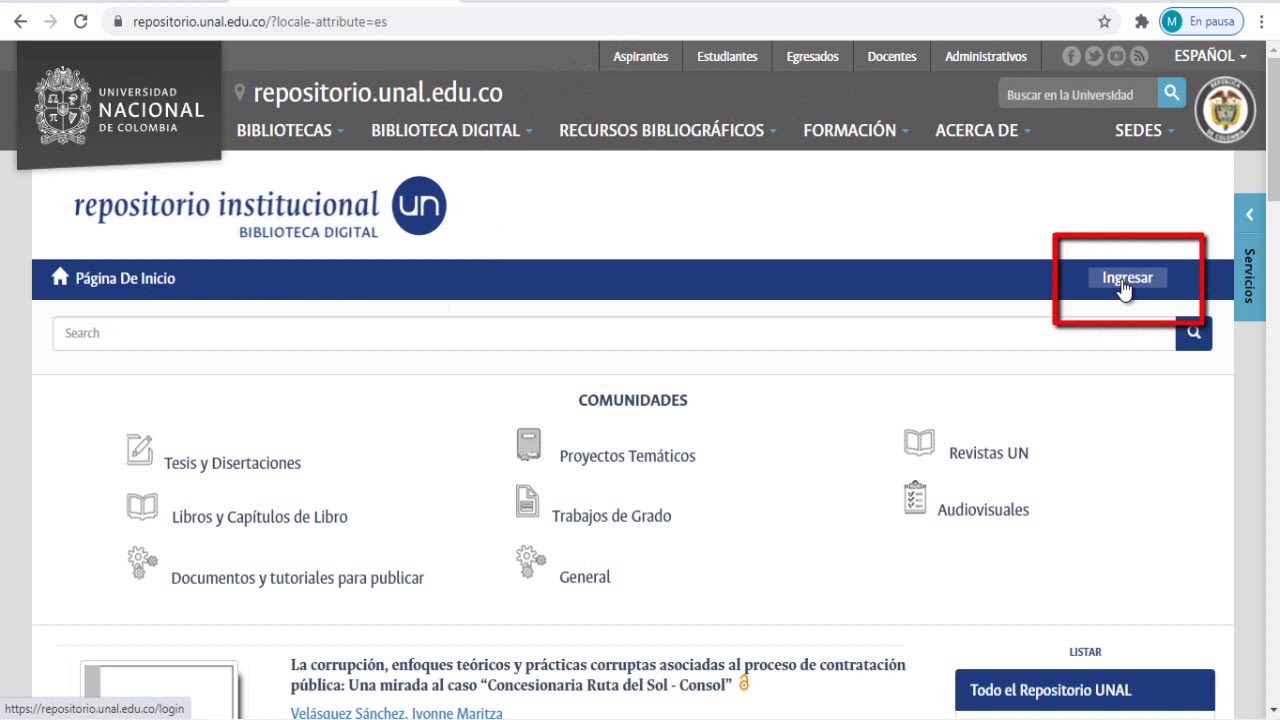The width and height of the screenshot is (1280, 720).
Task: Select the Docentes top link
Action: pyautogui.click(x=892, y=56)
